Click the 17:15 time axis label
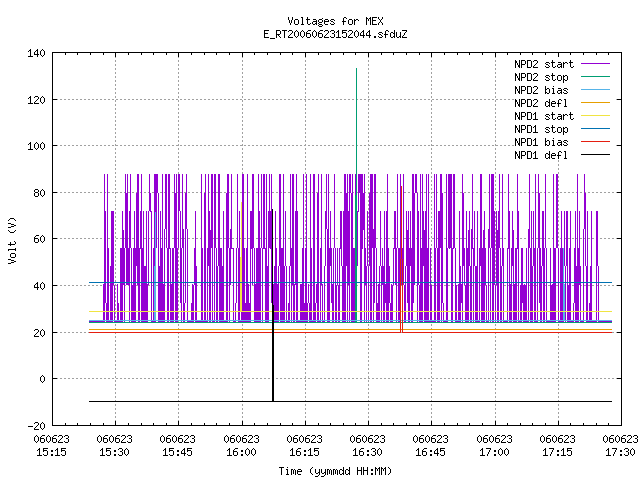Viewport: 640px width, 480px height. [557, 452]
